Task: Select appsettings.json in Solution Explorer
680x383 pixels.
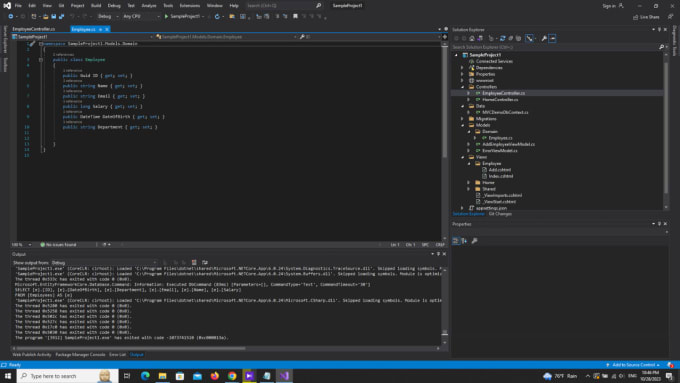Action: (x=491, y=208)
